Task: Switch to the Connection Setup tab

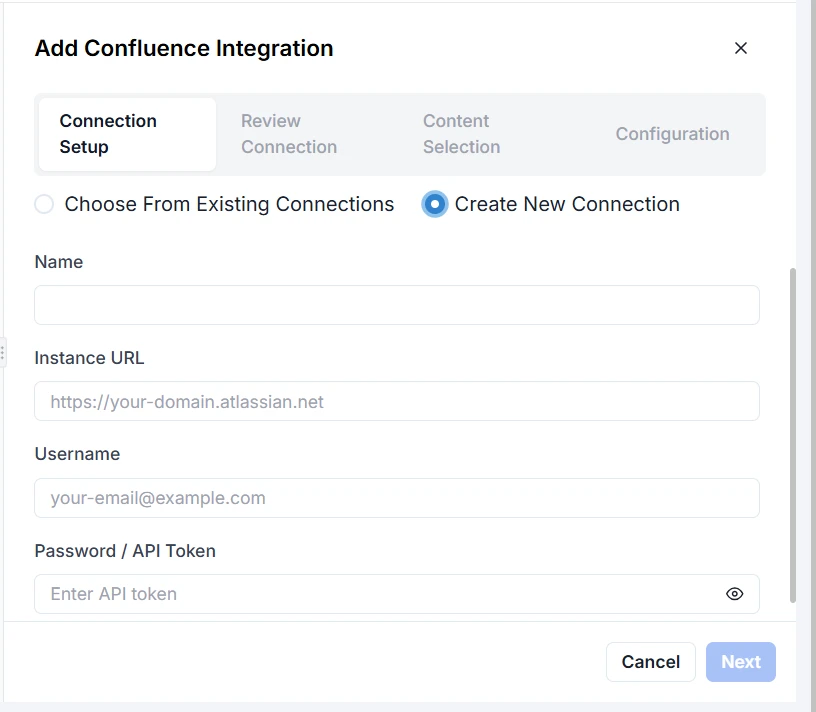Action: (127, 134)
